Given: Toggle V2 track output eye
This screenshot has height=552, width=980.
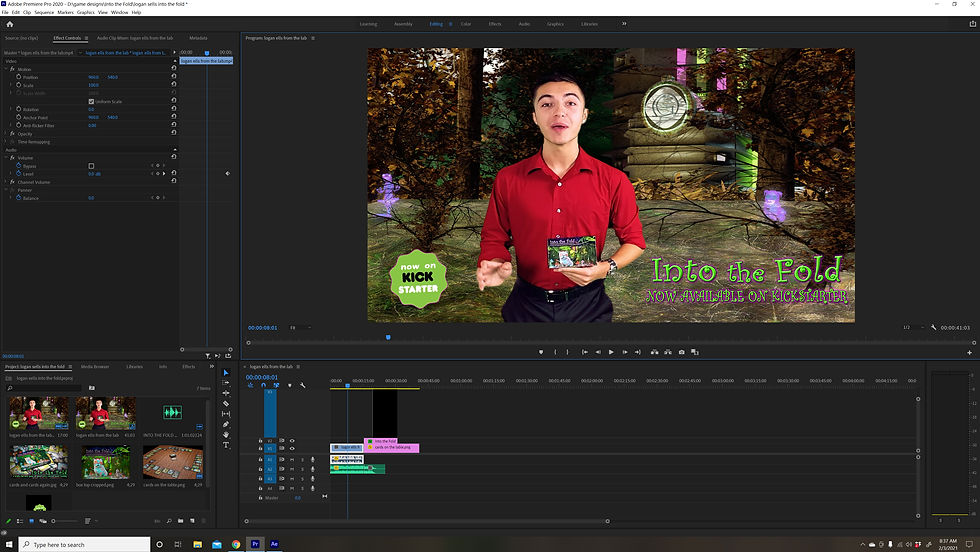Looking at the screenshot, I should (292, 441).
